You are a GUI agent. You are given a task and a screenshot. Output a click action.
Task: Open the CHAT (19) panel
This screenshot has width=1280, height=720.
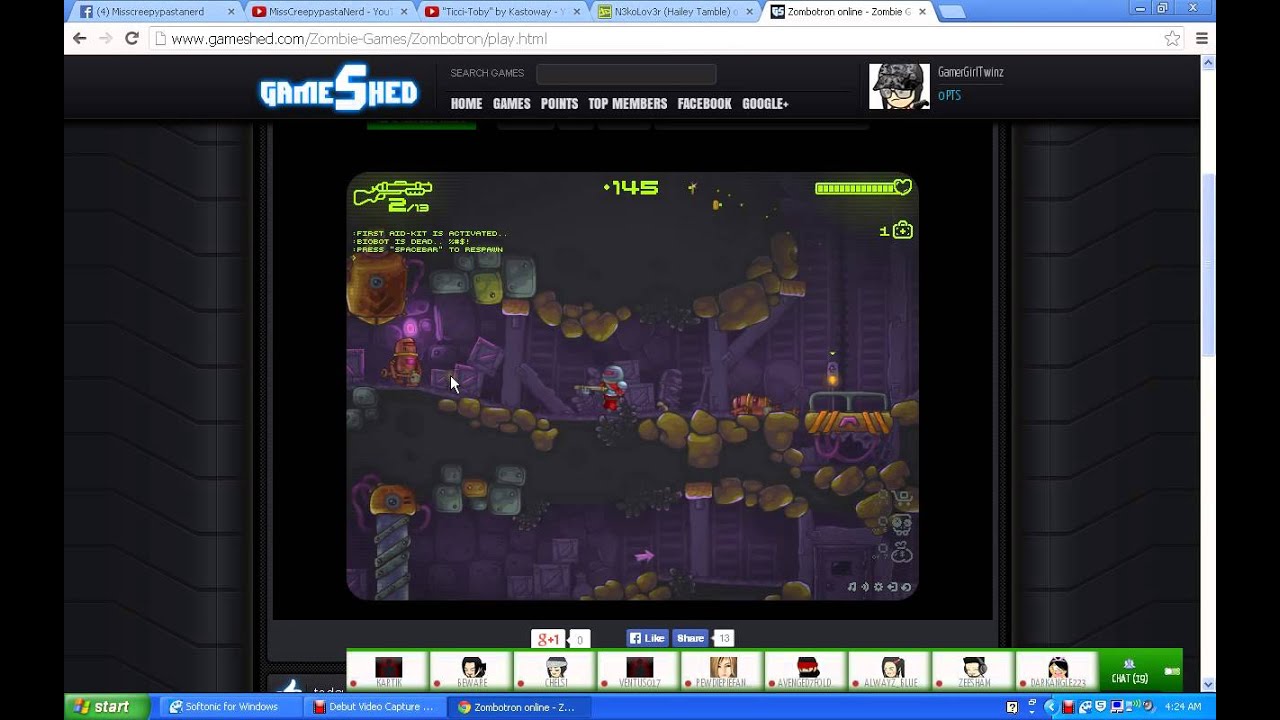click(1129, 671)
